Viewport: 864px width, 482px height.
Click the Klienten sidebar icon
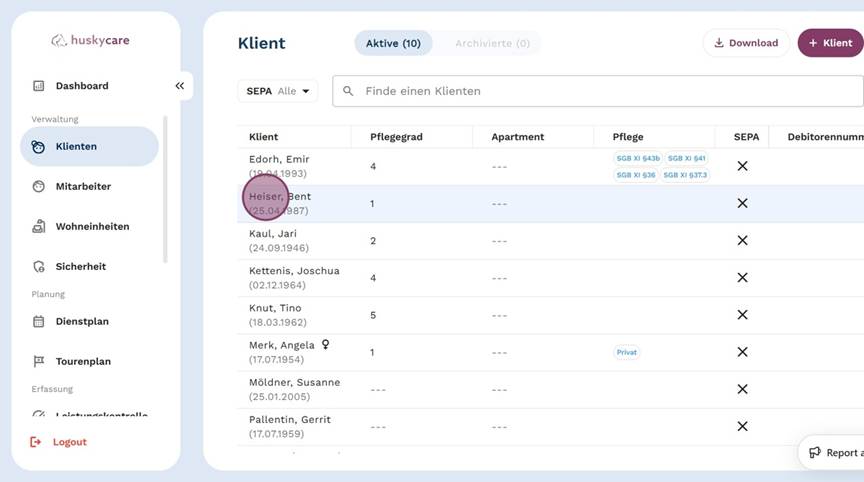[x=39, y=147]
